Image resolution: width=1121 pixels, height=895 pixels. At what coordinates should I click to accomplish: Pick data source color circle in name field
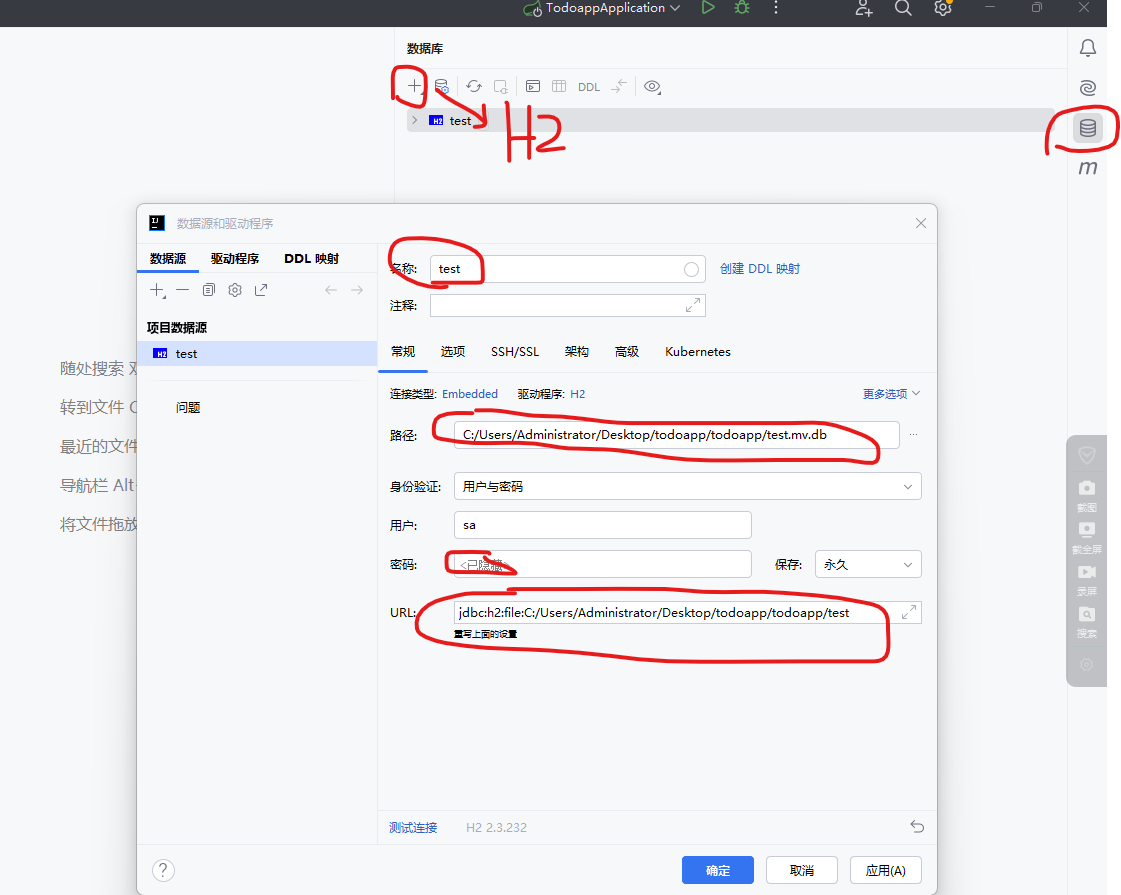click(691, 270)
